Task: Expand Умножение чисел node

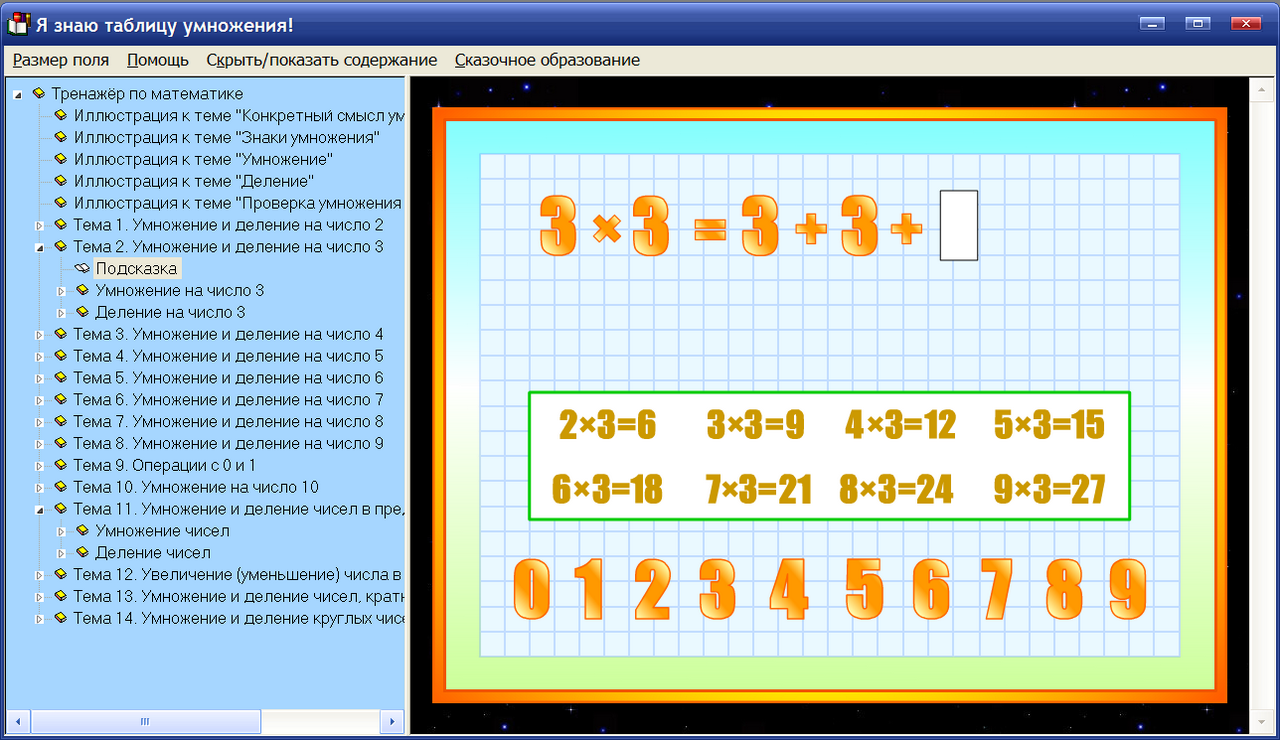Action: pyautogui.click(x=61, y=531)
